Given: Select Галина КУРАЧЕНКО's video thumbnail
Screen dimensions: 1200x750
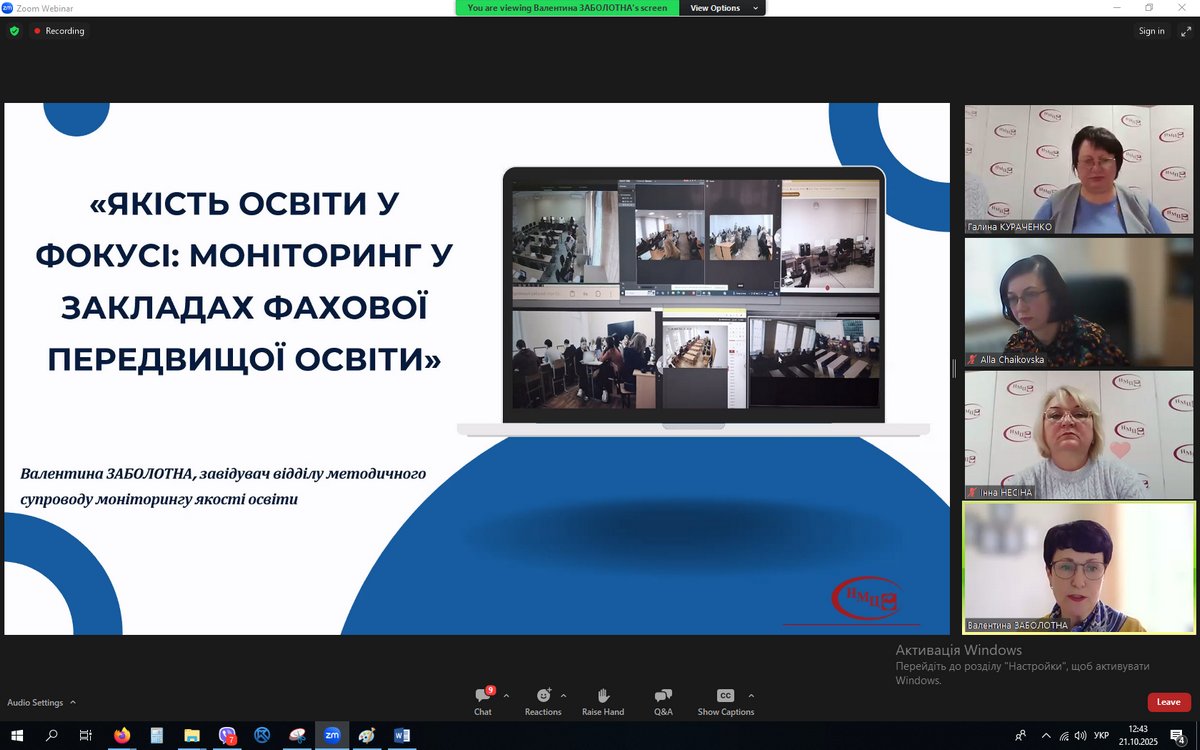Looking at the screenshot, I should tap(1078, 169).
